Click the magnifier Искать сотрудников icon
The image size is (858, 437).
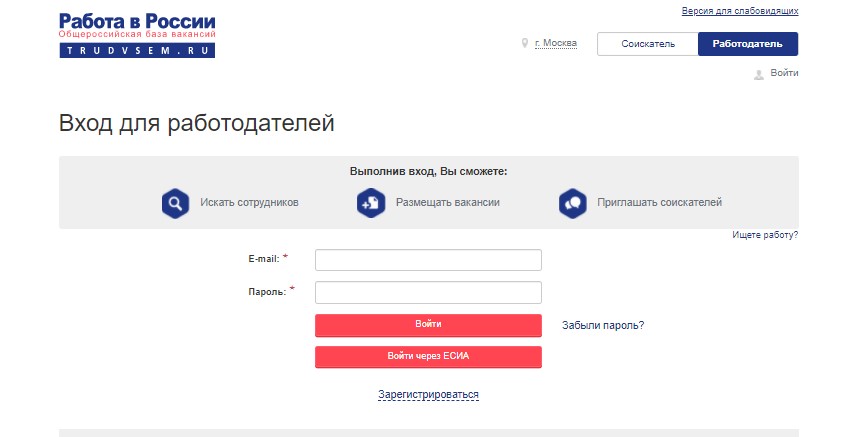pos(176,203)
